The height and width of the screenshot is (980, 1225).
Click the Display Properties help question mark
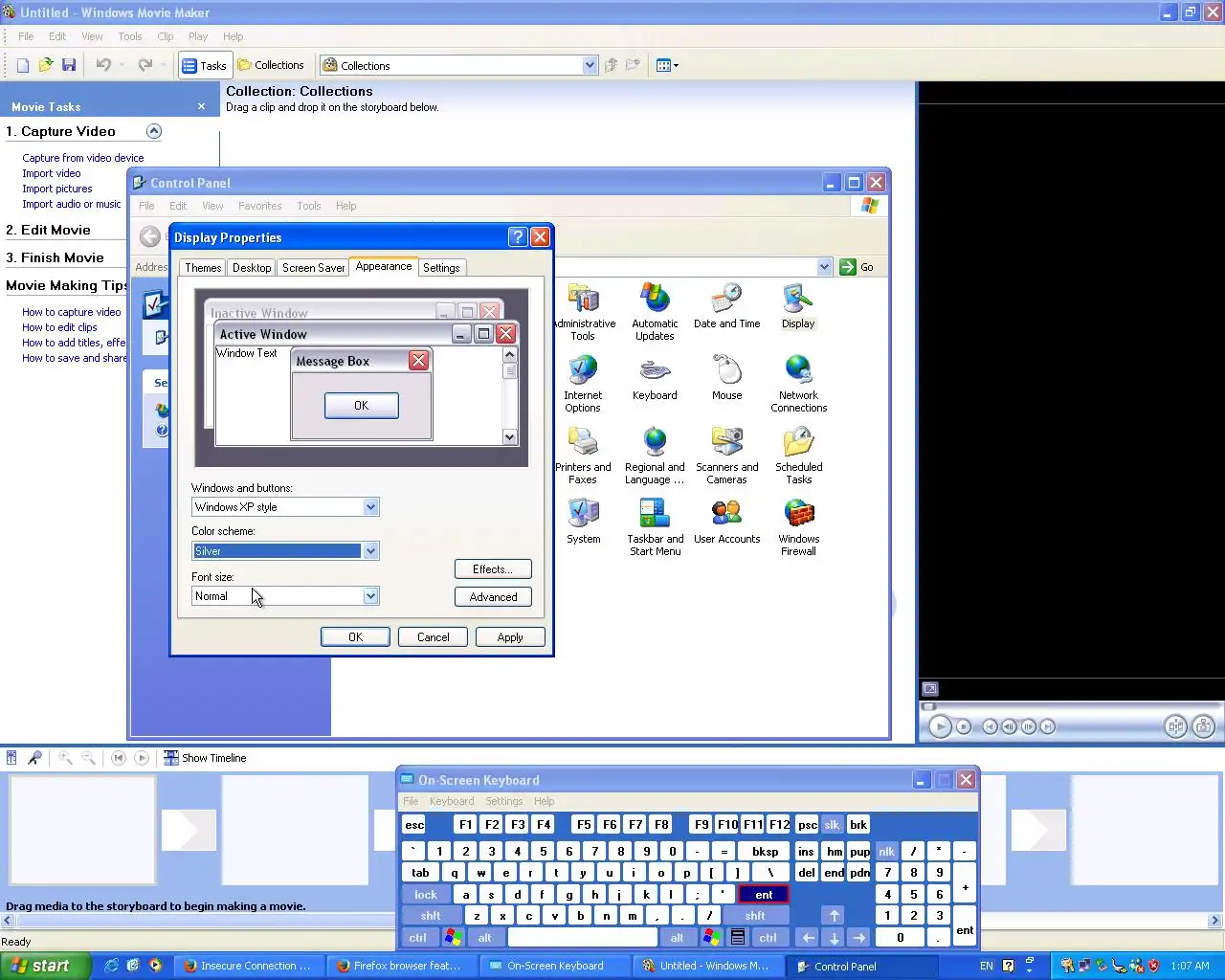[x=518, y=237]
